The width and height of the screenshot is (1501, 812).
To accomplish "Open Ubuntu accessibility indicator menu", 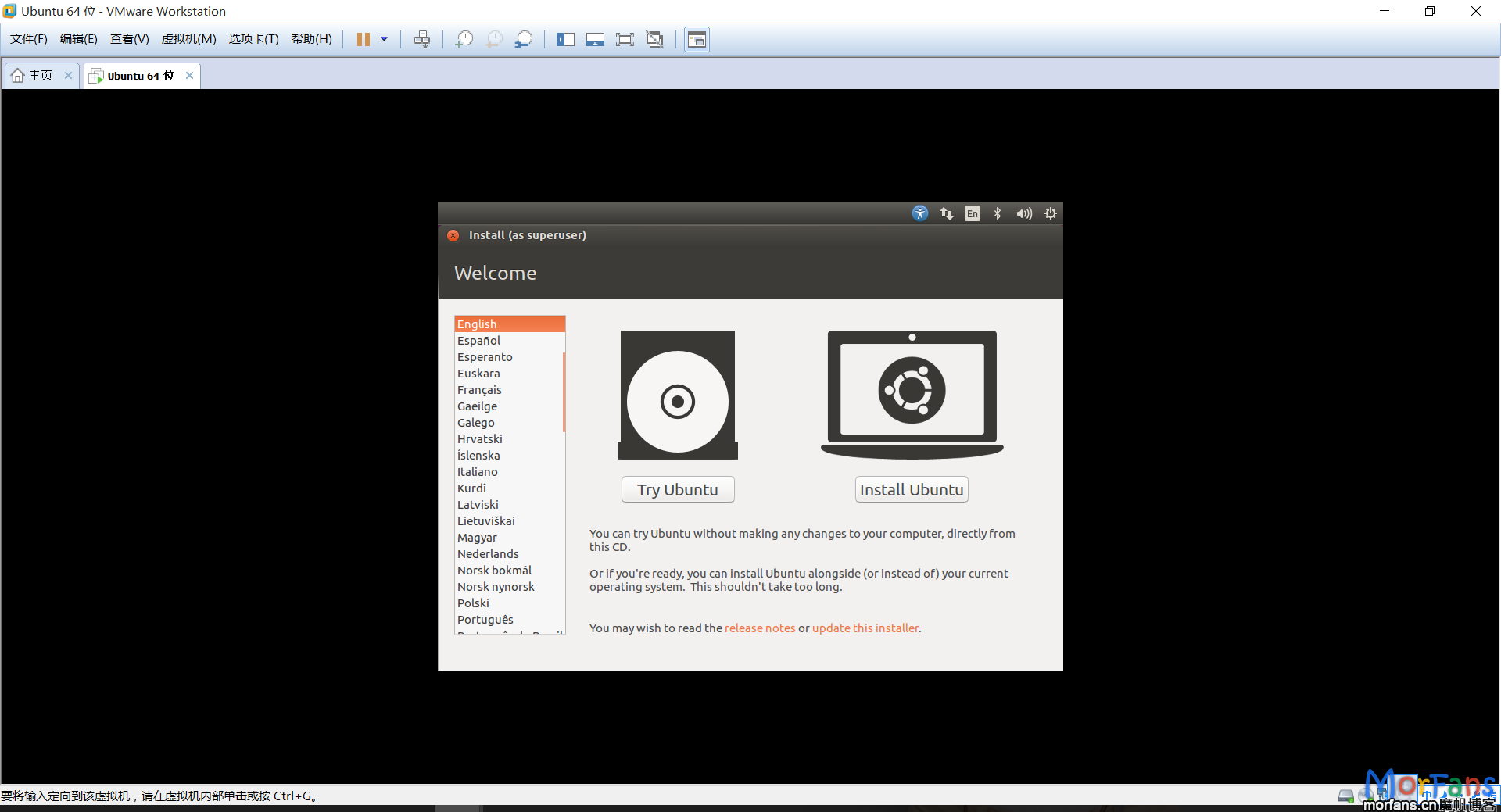I will coord(920,213).
